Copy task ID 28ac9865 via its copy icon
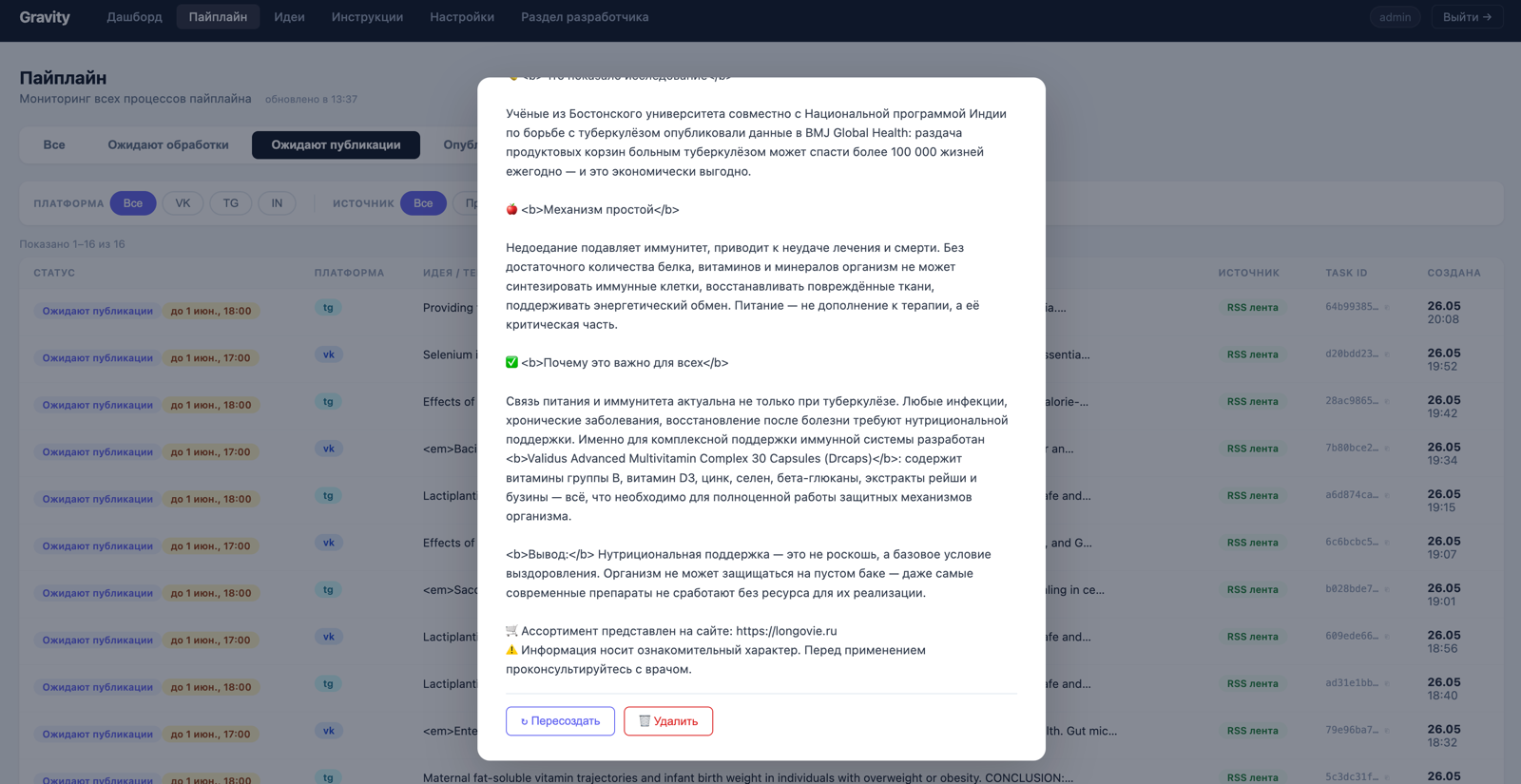Image resolution: width=1521 pixels, height=784 pixels. tap(1387, 401)
